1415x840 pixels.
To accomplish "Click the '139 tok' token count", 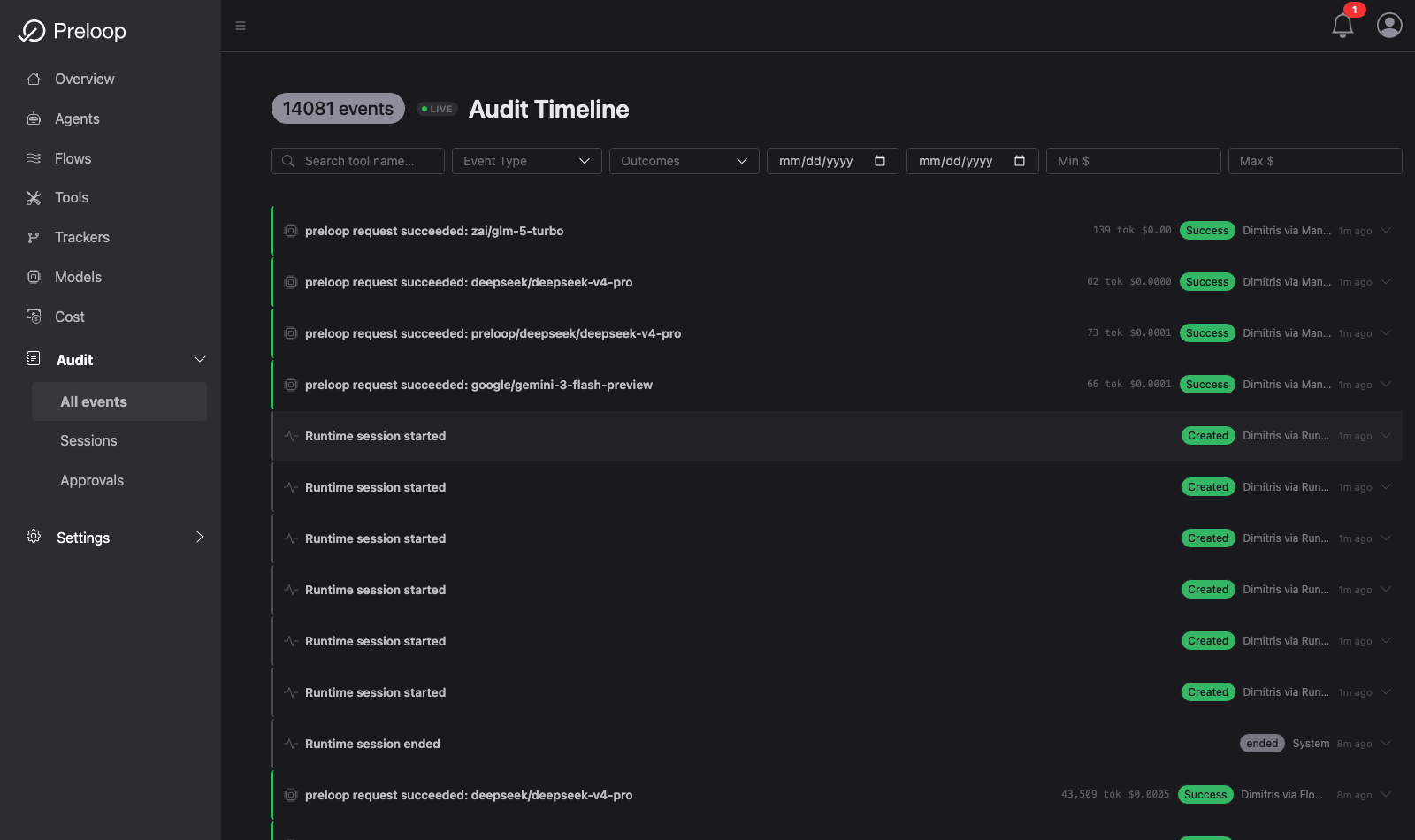I will (x=1113, y=231).
